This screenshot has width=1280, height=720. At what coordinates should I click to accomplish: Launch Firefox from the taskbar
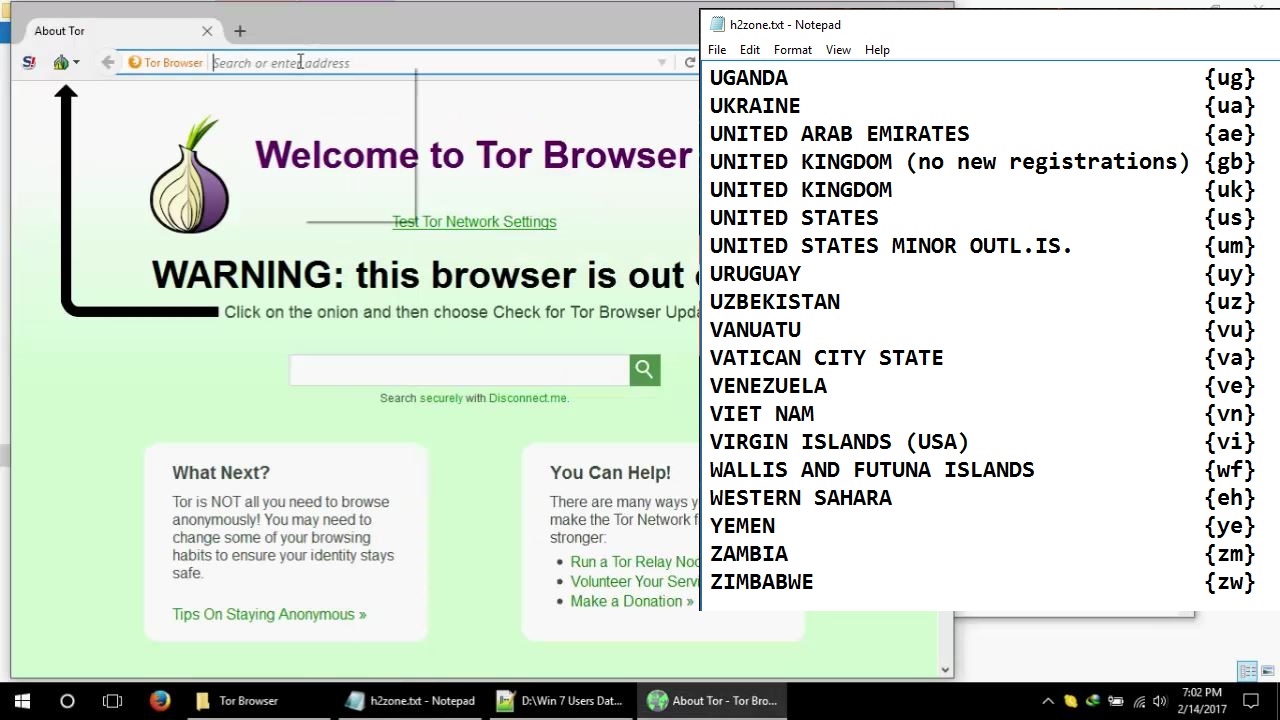pyautogui.click(x=160, y=701)
